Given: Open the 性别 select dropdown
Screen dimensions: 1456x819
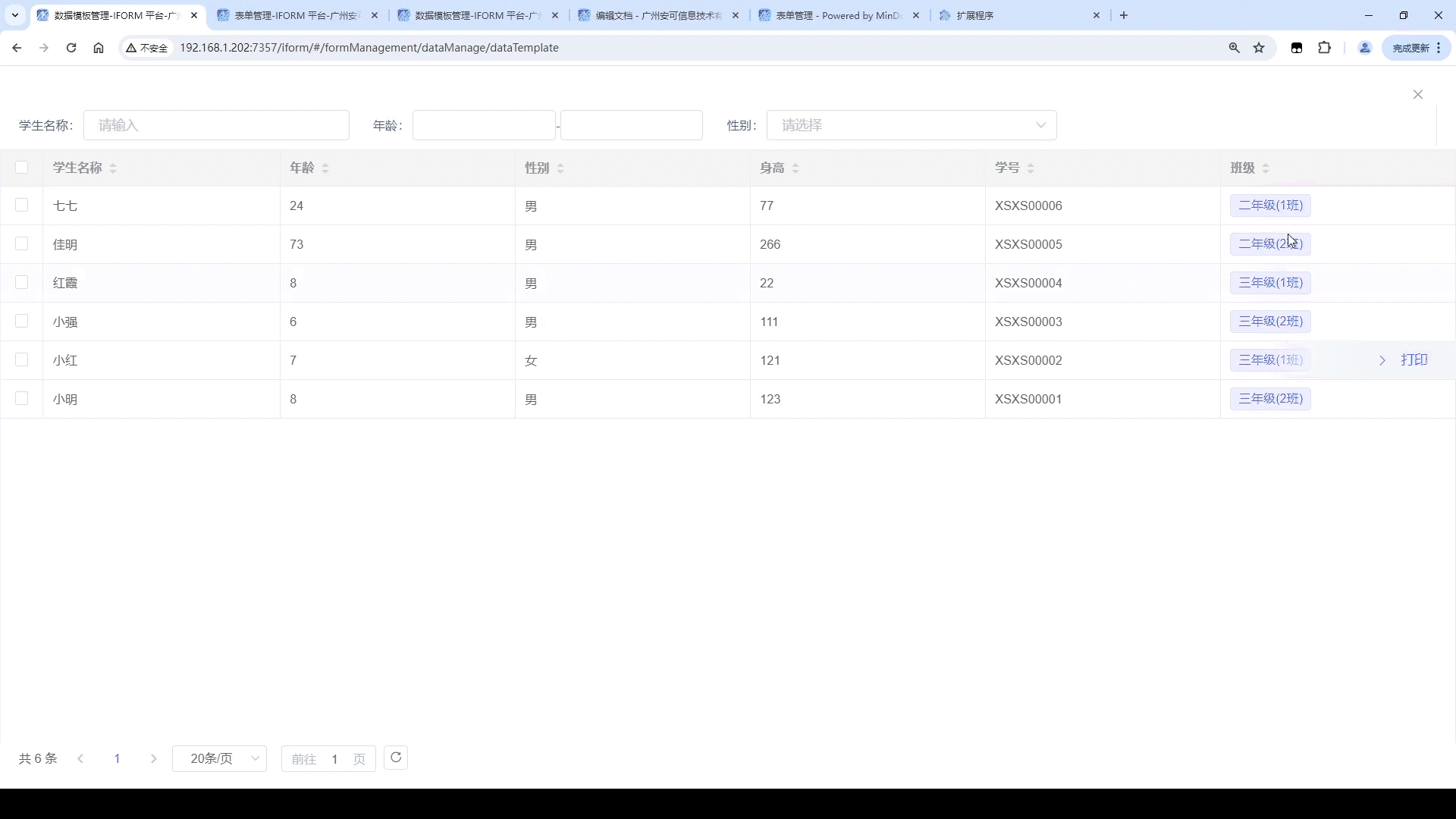Looking at the screenshot, I should click(x=911, y=125).
